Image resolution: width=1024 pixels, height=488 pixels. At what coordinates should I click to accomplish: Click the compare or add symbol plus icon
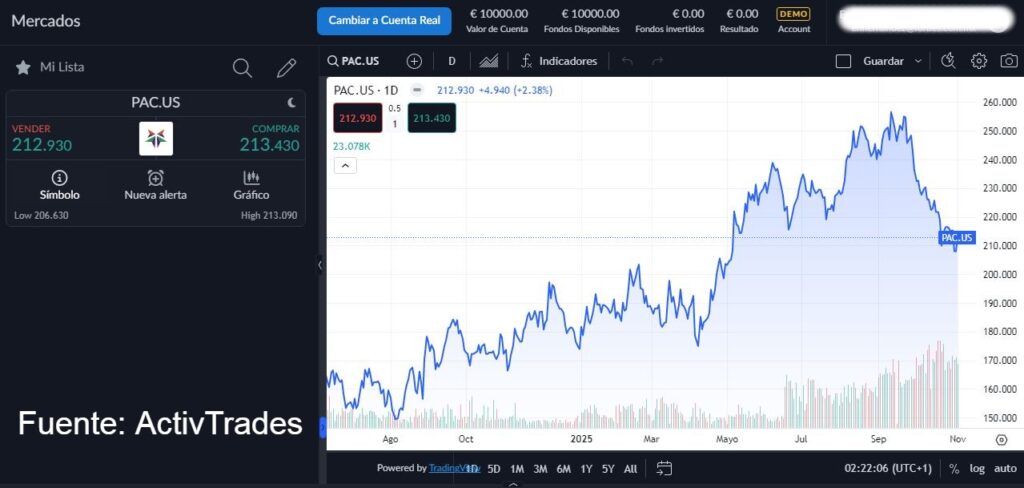point(414,61)
